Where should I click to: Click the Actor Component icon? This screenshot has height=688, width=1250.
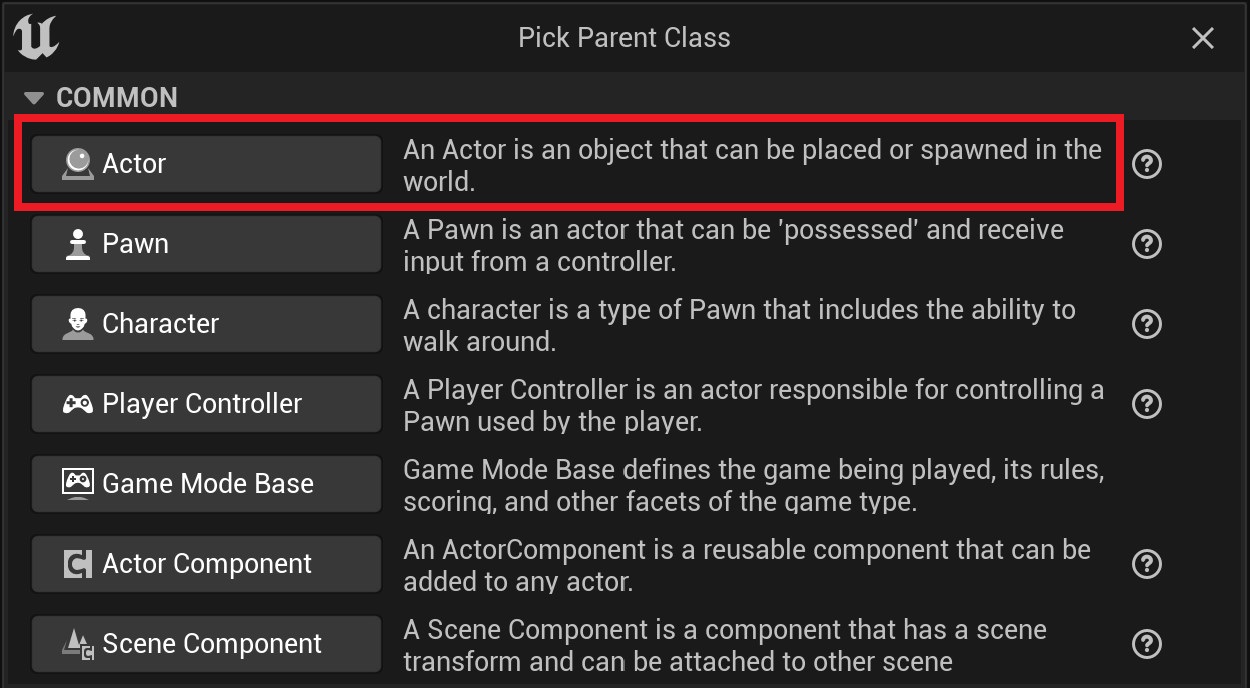[77, 564]
